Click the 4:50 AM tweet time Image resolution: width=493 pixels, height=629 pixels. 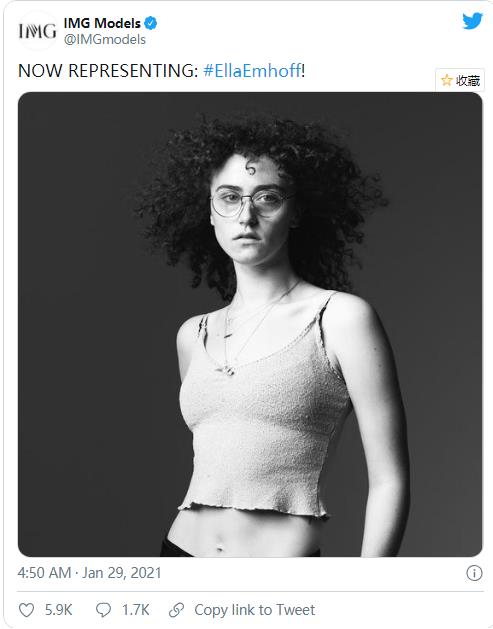click(x=44, y=573)
